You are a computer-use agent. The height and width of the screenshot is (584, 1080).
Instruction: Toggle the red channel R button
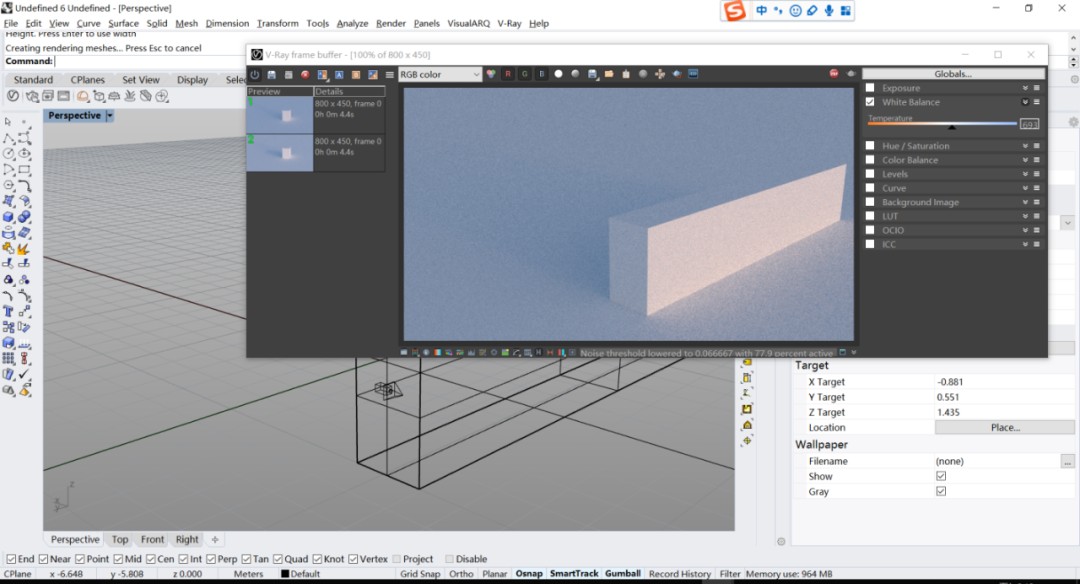click(508, 74)
